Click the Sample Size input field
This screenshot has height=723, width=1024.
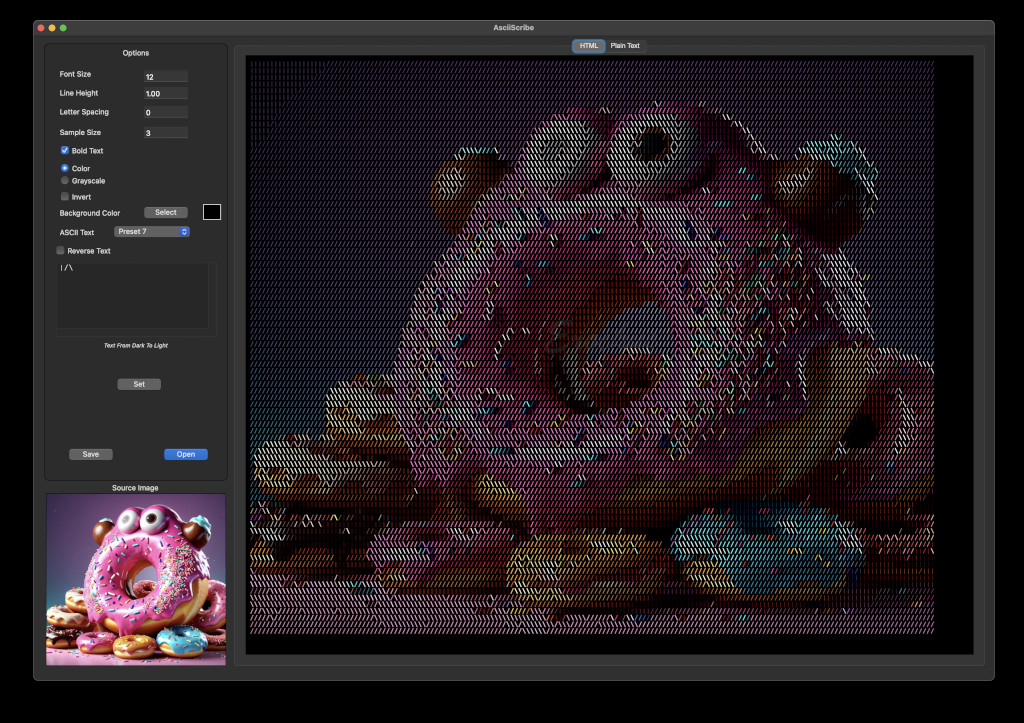[x=166, y=133]
